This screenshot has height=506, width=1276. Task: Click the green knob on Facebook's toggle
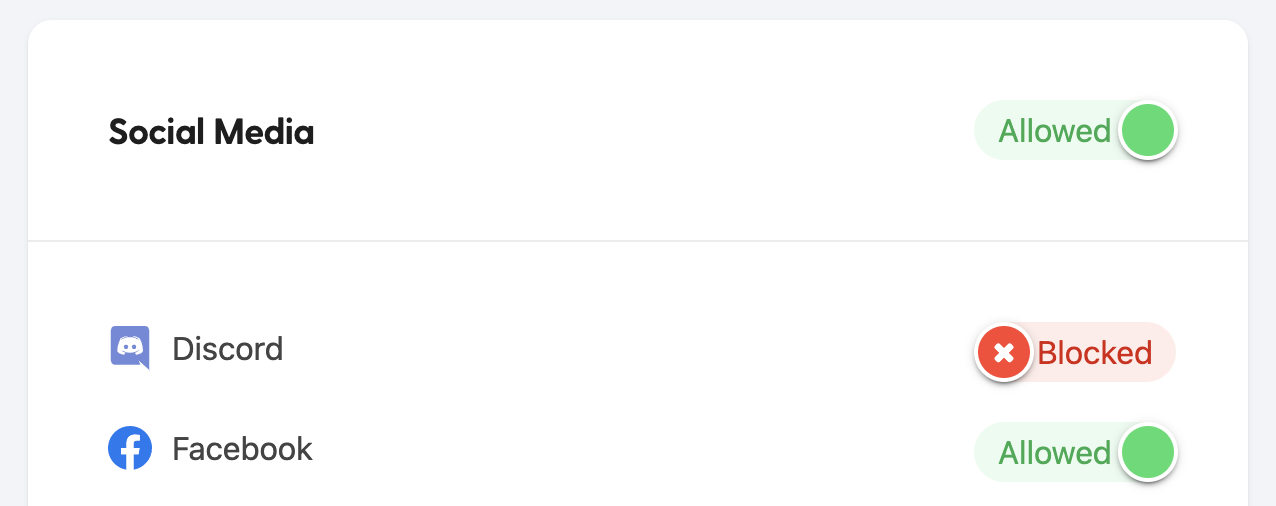click(x=1147, y=453)
